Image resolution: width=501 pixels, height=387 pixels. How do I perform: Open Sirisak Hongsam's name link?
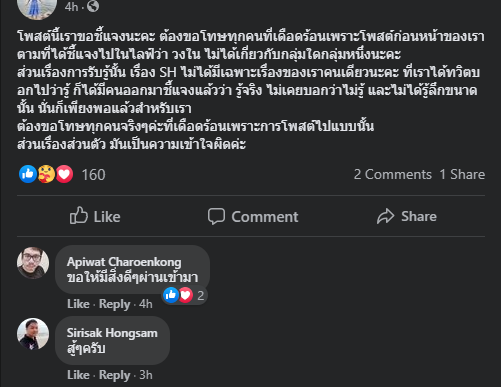coord(112,333)
